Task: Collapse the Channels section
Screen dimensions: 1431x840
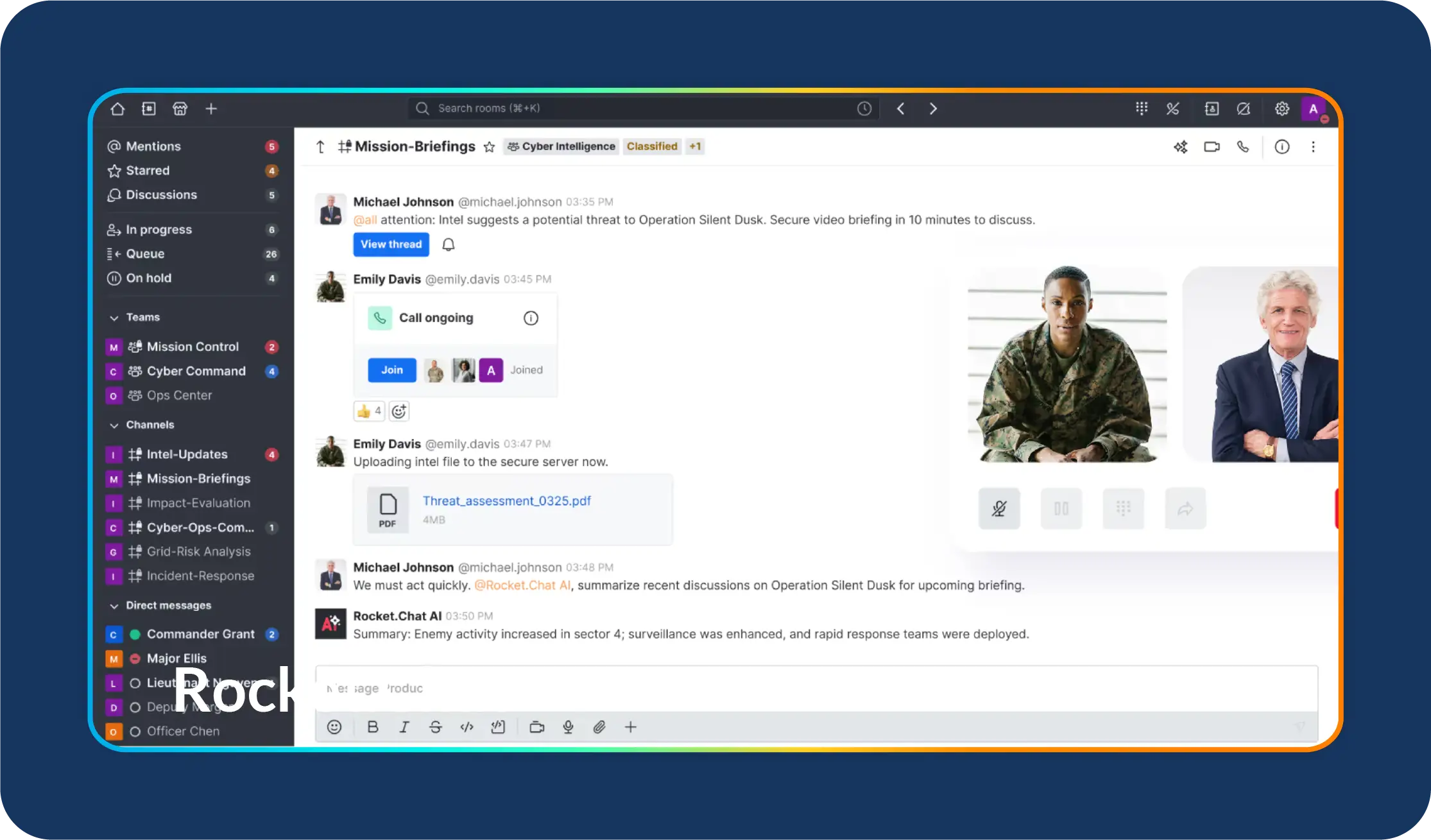Action: (114, 425)
